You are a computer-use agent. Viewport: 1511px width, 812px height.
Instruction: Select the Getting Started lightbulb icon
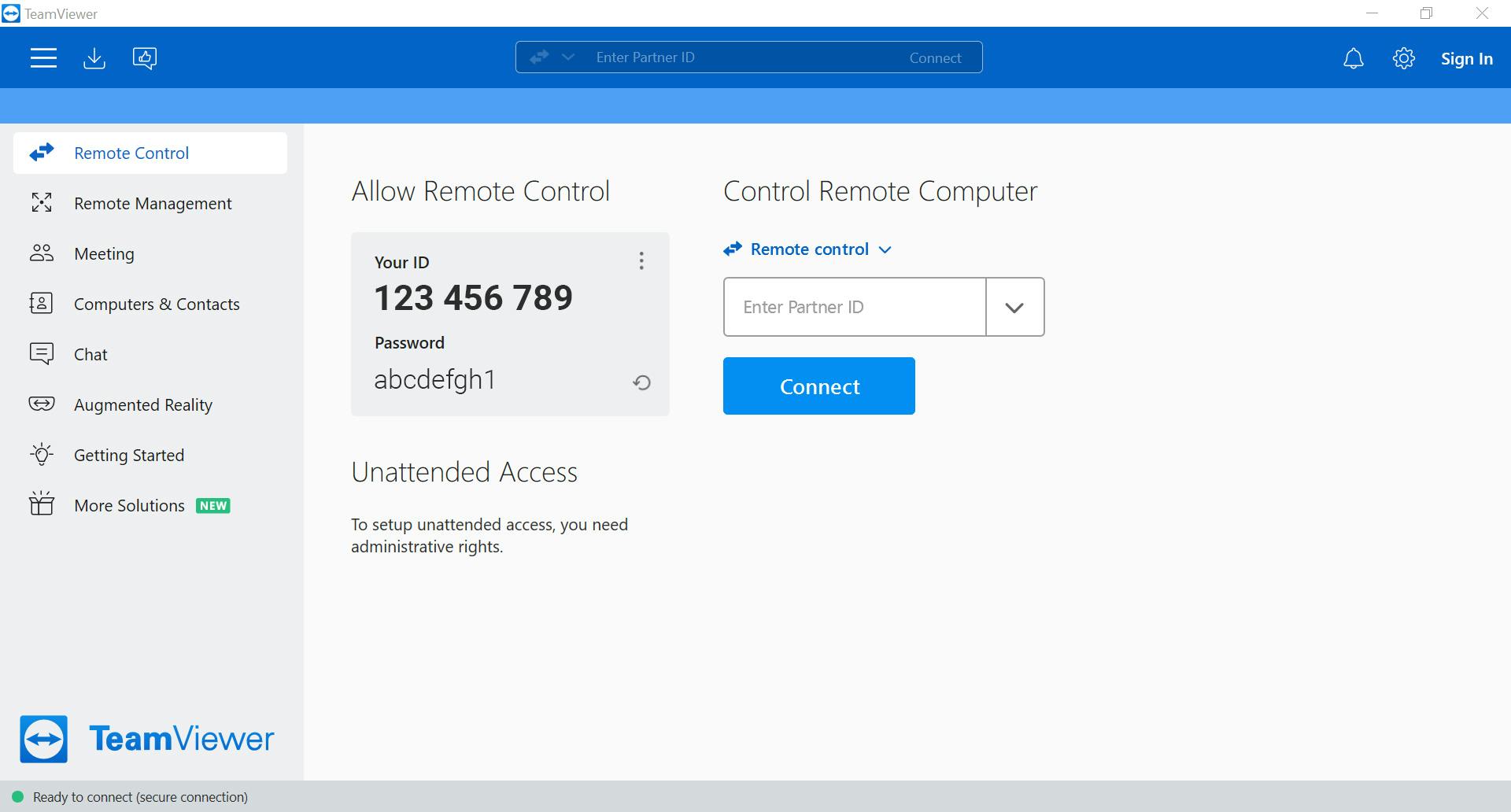click(x=42, y=455)
